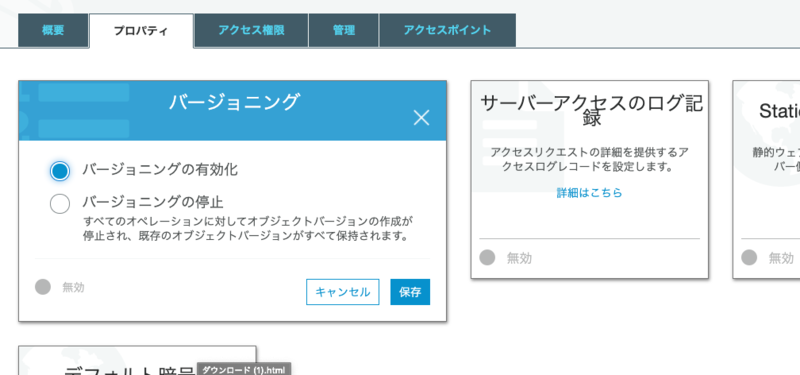Viewport: 800px width, 375px height.
Task: Click the アクセスログレコードを設定します description text
Action: (x=589, y=159)
